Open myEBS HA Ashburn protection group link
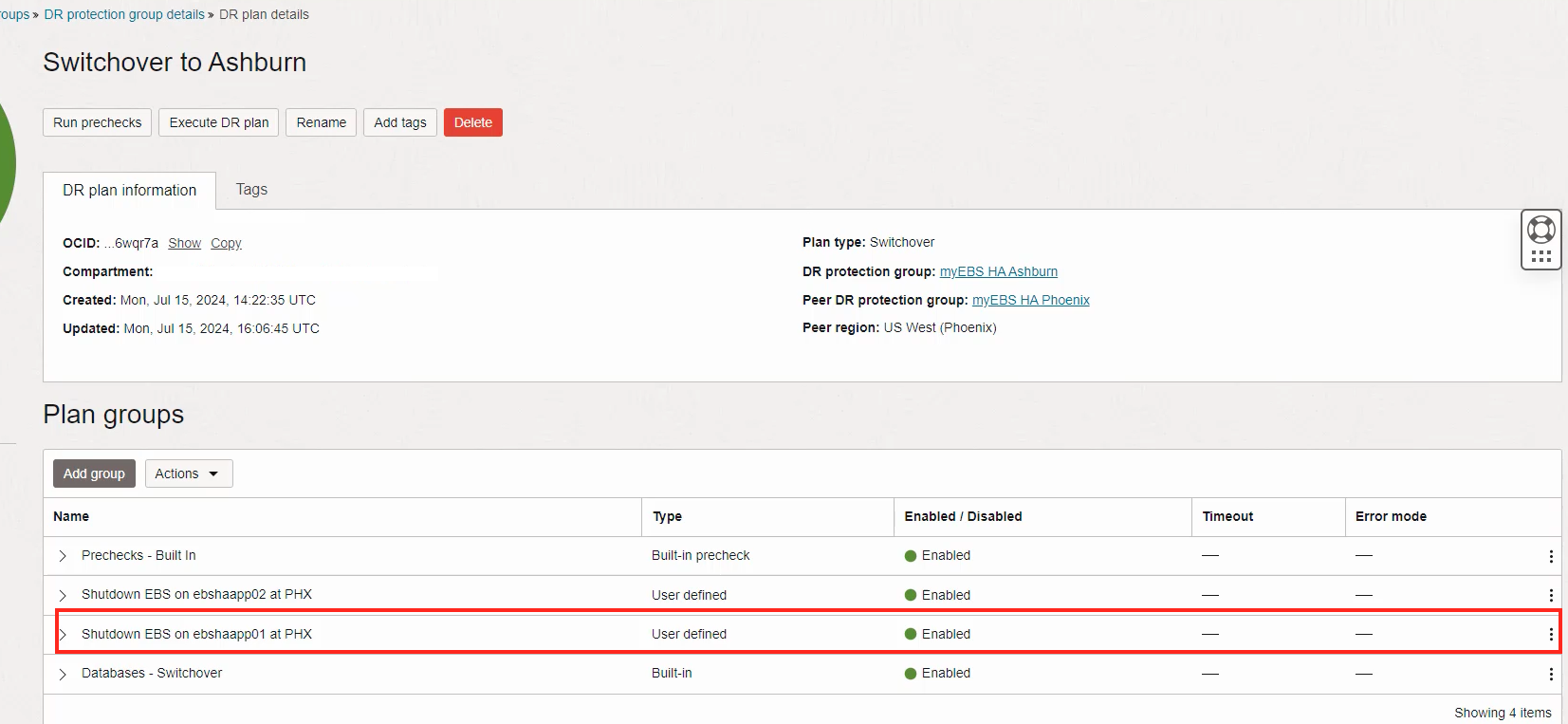1568x724 pixels. pyautogui.click(x=999, y=271)
